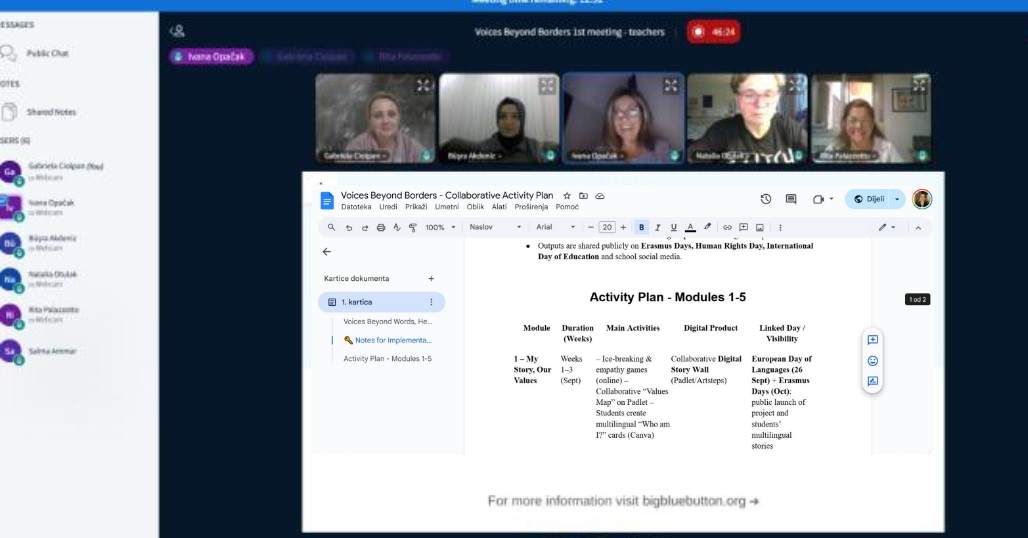Insert an image from toolbar
The image size is (1028, 538).
click(x=760, y=227)
